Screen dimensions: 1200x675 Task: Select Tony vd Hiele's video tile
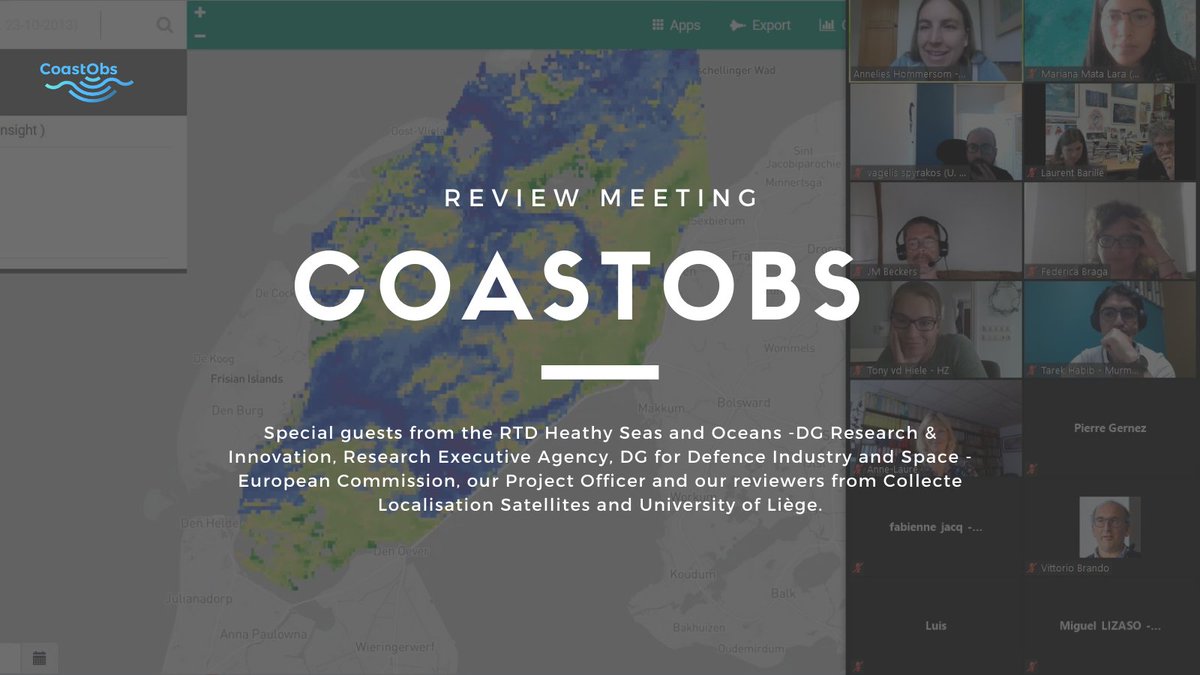tap(936, 329)
